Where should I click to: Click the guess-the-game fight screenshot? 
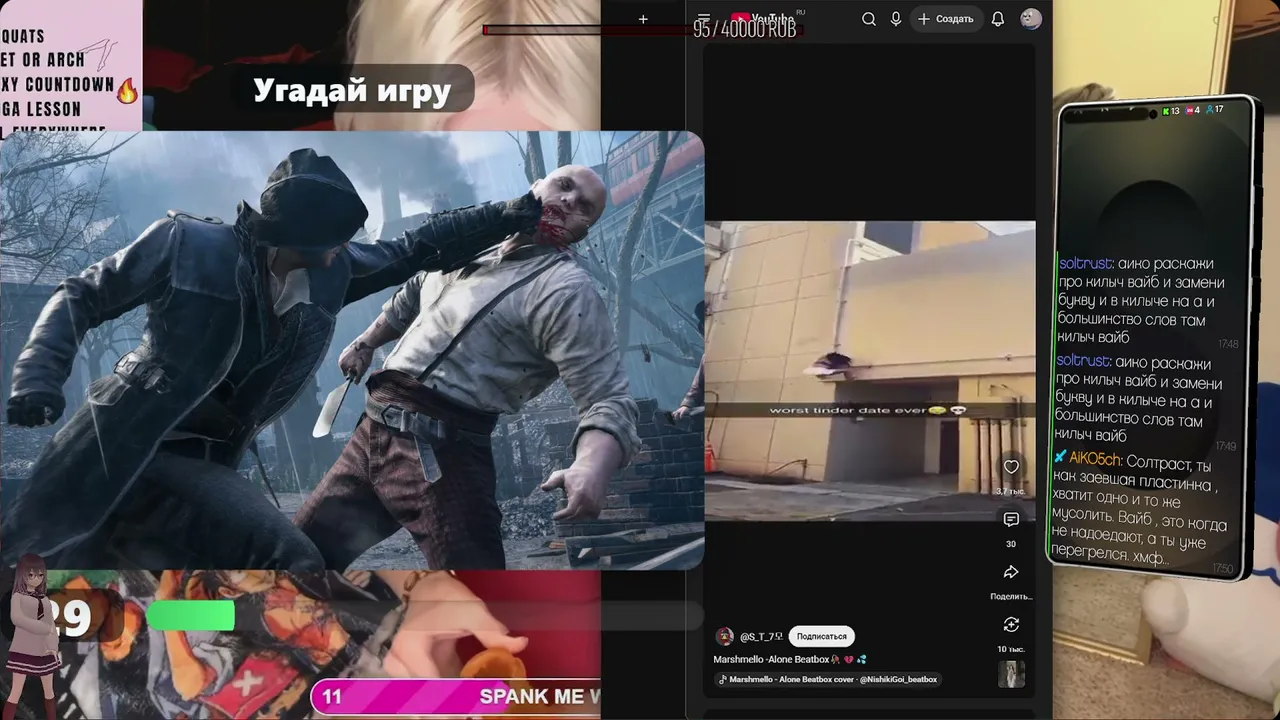click(352, 350)
